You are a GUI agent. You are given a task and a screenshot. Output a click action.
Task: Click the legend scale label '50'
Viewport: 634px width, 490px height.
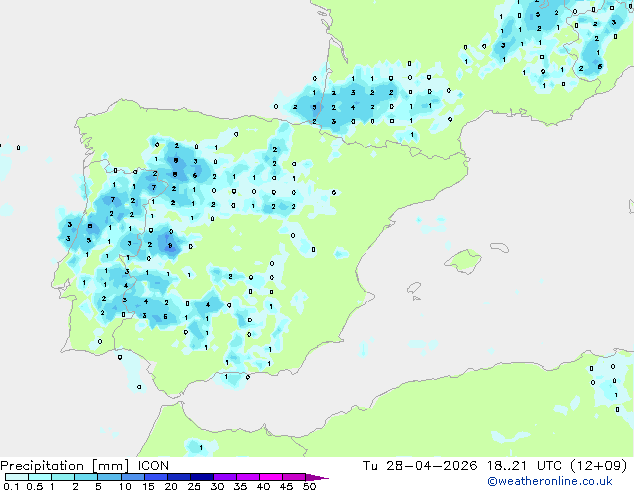point(309,486)
